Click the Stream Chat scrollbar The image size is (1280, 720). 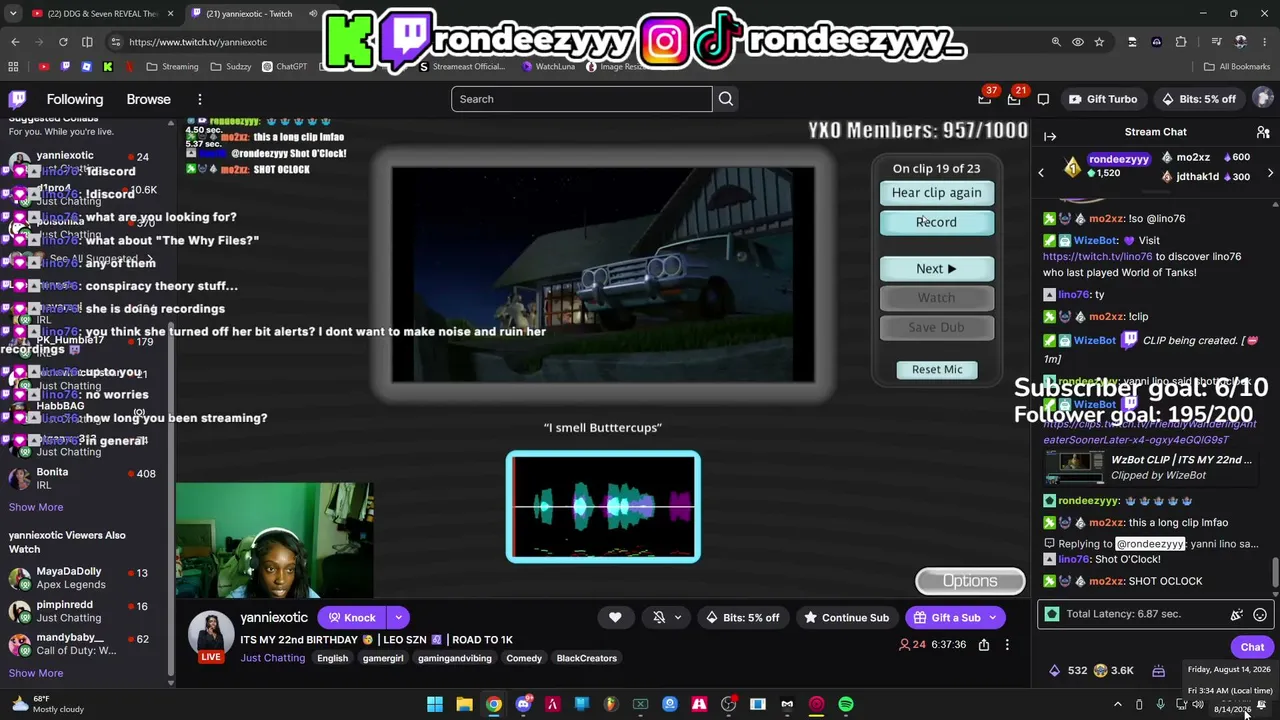point(1275,574)
